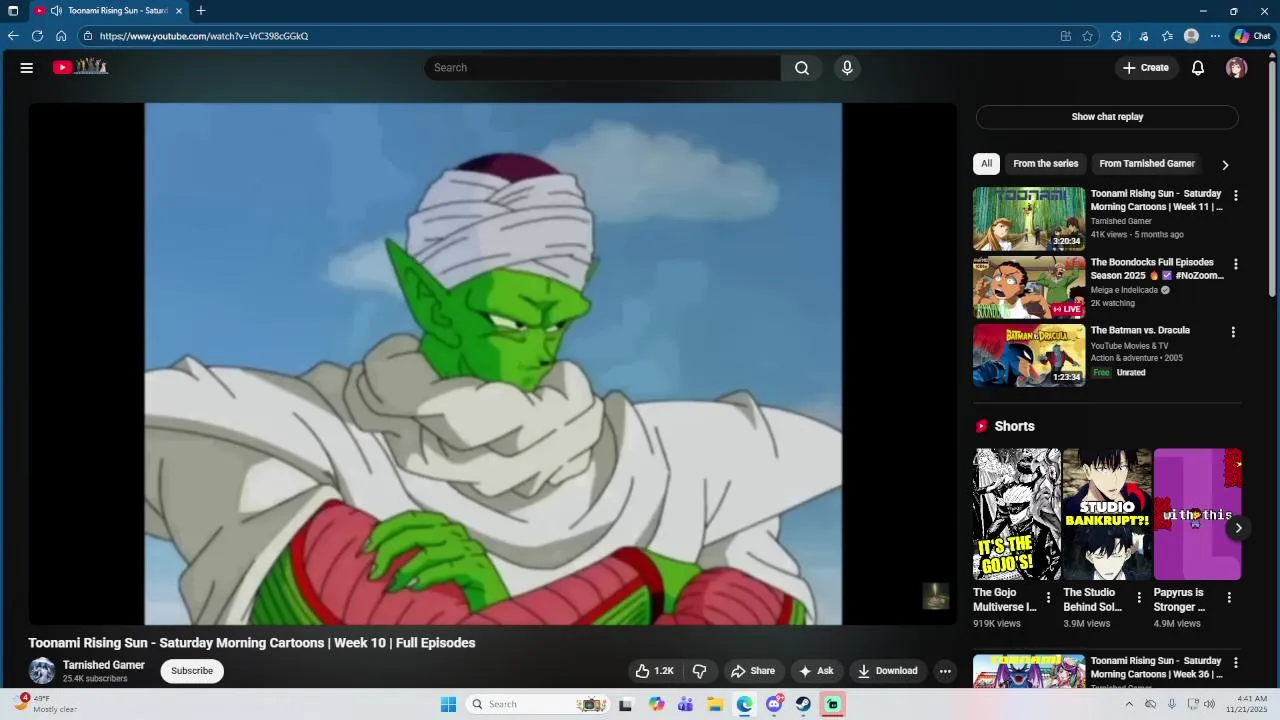Click the Ask button
The width and height of the screenshot is (1280, 720).
coord(816,671)
